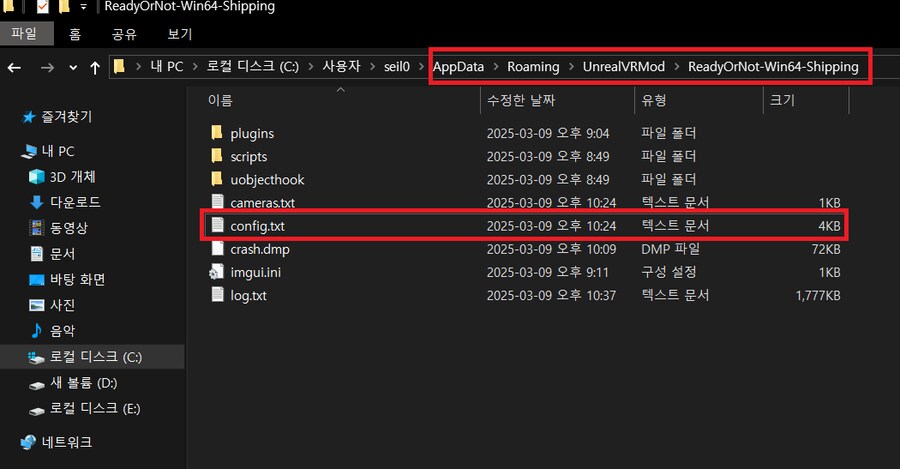This screenshot has width=900, height=469.
Task: Click 내 PC in address bar
Action: coord(166,67)
